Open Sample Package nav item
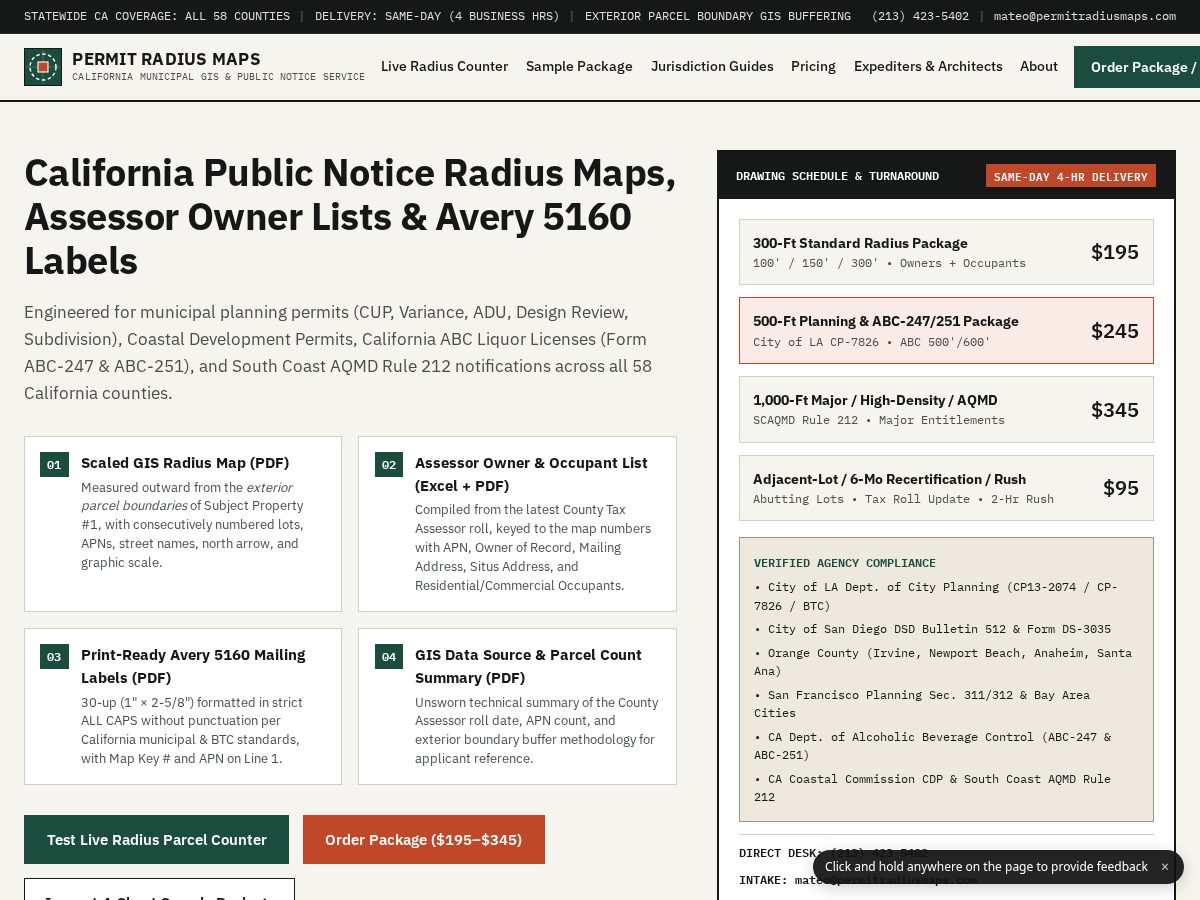This screenshot has height=900, width=1200. pos(579,66)
